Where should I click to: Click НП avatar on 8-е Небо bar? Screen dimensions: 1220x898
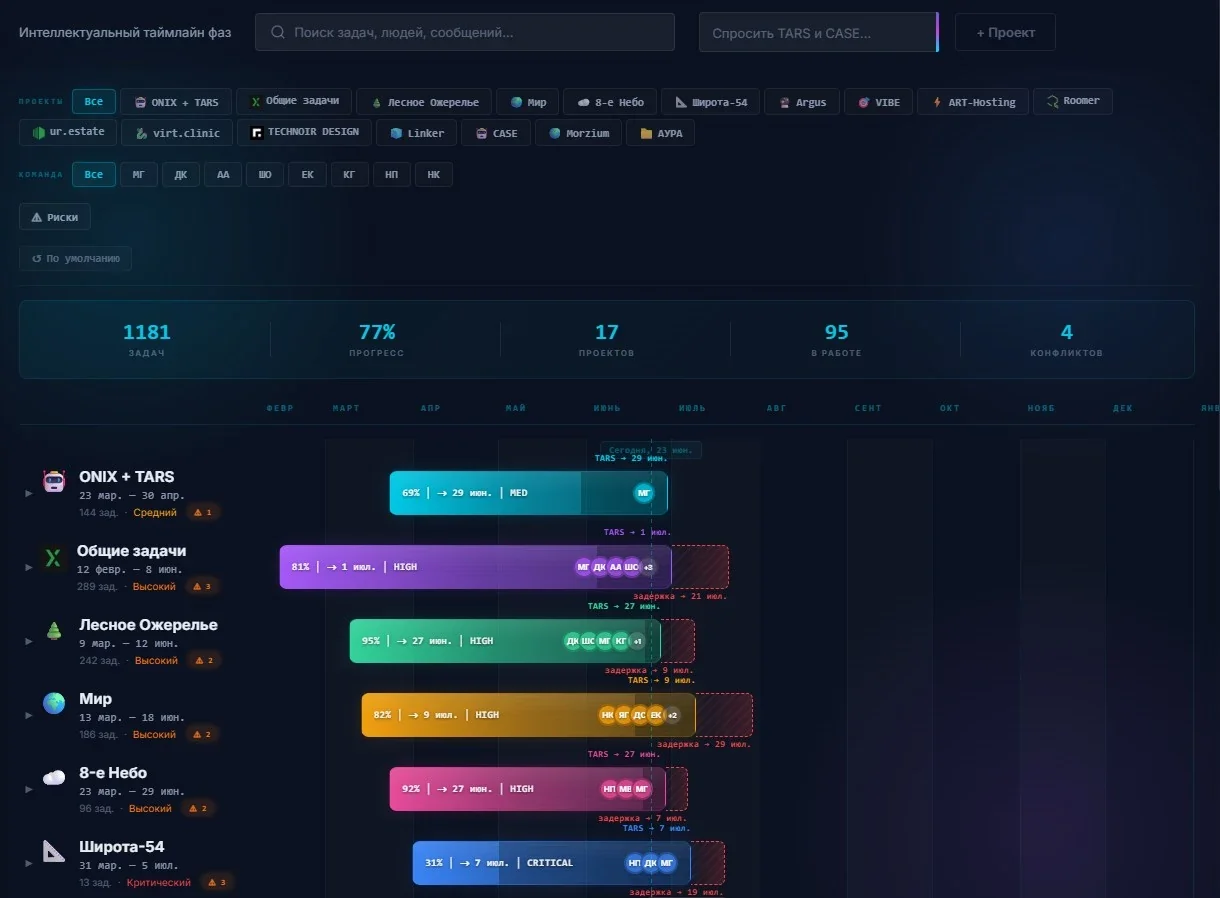coord(610,789)
